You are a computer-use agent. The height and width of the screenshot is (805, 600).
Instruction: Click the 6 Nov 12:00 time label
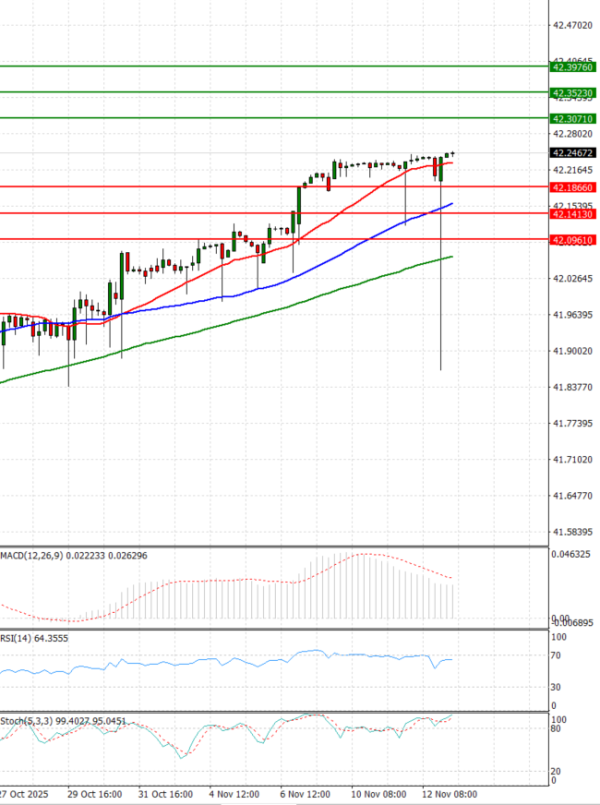click(x=305, y=793)
